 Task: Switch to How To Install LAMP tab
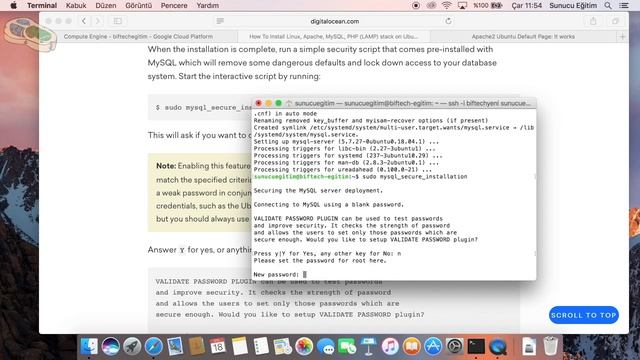click(333, 36)
